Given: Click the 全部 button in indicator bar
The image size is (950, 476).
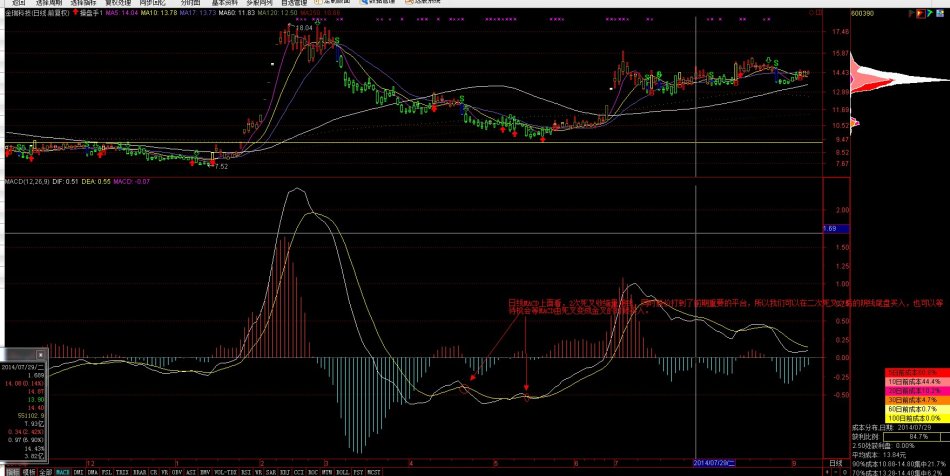Looking at the screenshot, I should tap(45, 471).
